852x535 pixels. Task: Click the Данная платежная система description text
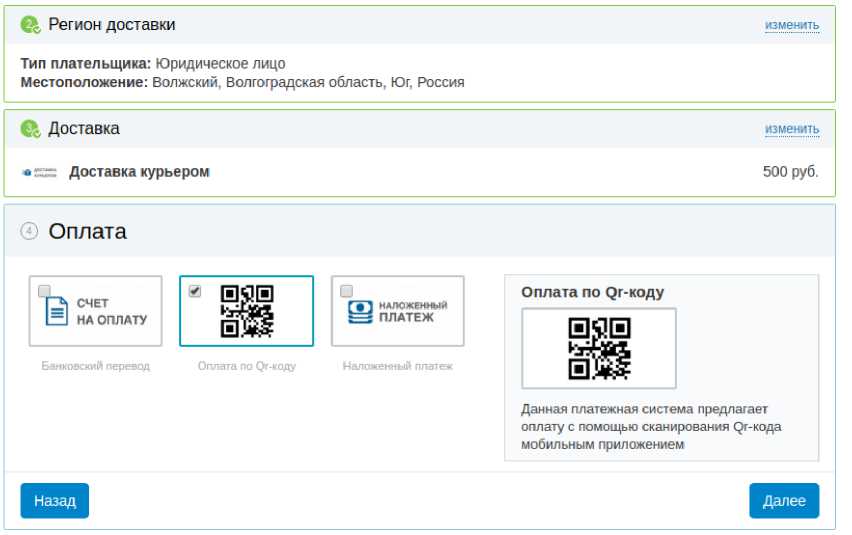[651, 426]
